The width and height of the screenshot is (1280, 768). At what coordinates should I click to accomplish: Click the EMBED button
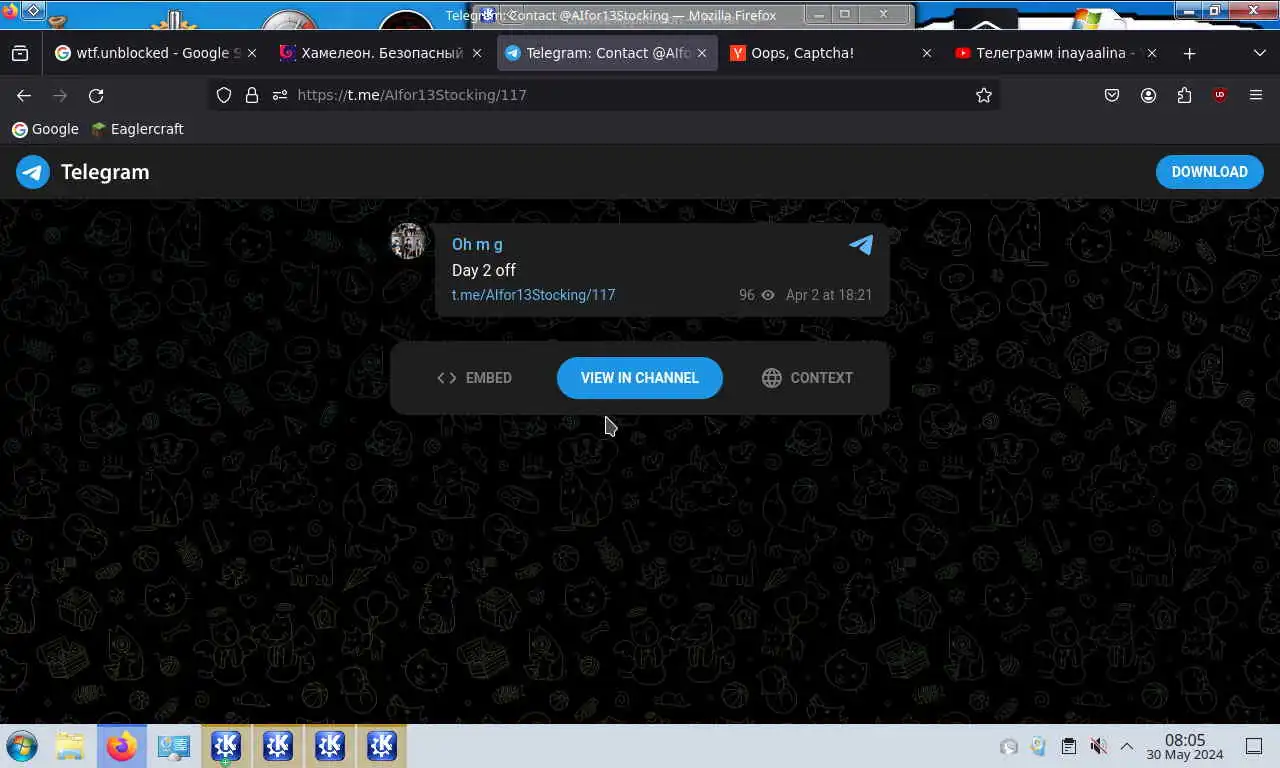475,378
